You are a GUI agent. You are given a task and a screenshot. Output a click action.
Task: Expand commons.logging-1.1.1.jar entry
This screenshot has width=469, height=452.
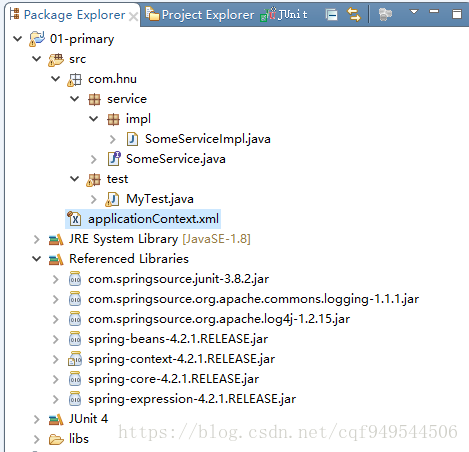tap(55, 299)
